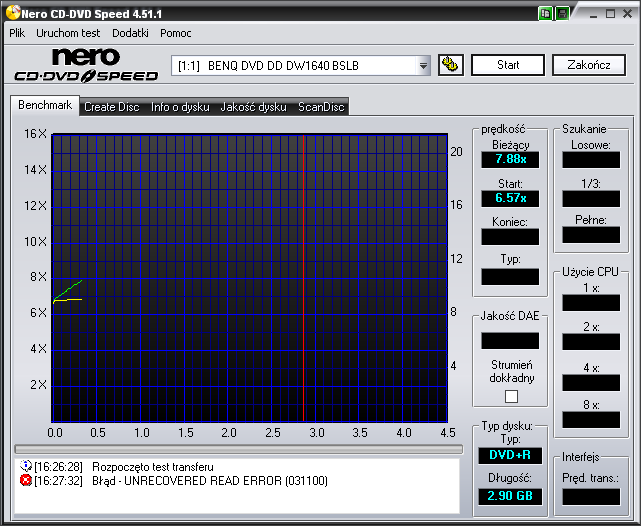
Task: Click the red error icon in log
Action: tap(26, 480)
